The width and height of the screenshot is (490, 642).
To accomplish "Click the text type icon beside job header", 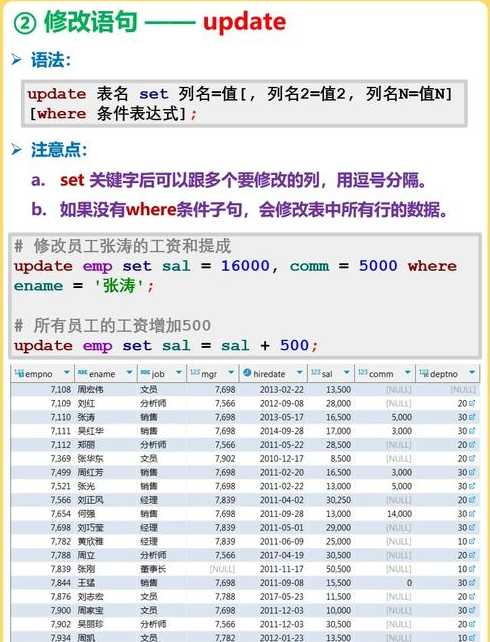I will (145, 373).
